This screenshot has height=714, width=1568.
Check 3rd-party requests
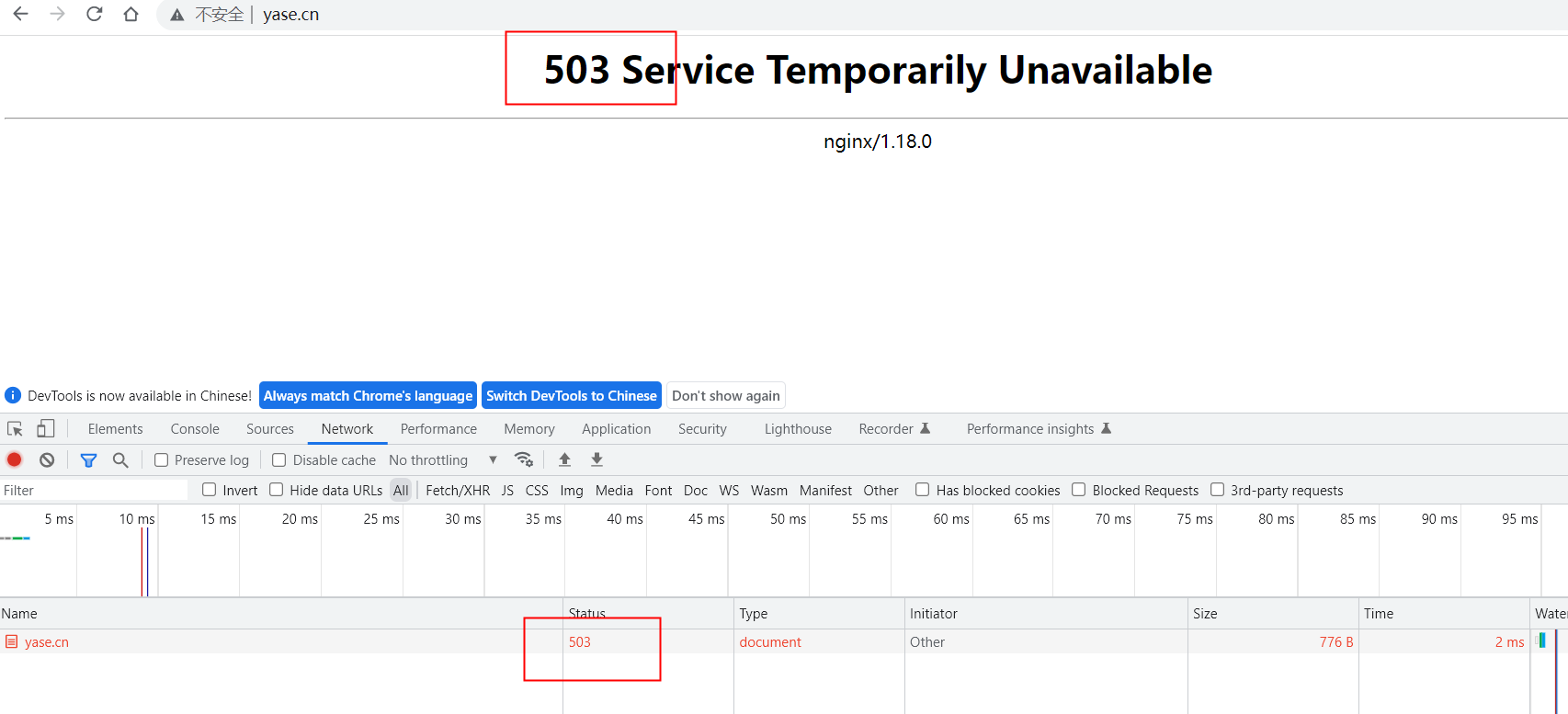1218,490
